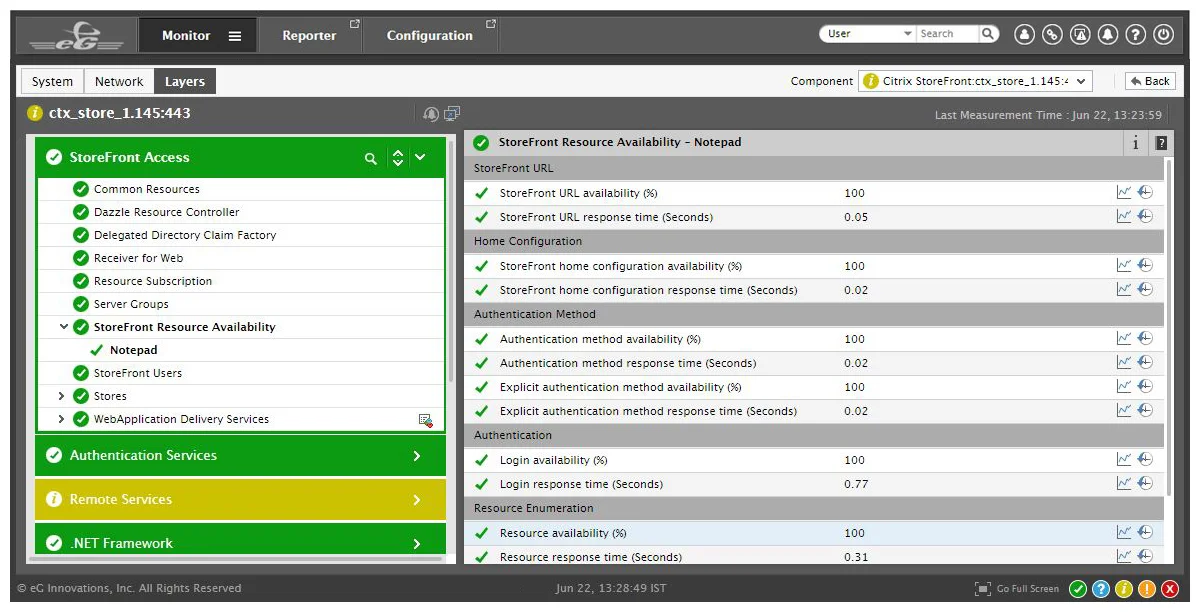This screenshot has height=612, width=1200.
Task: Open the Configuration module
Action: point(429,36)
